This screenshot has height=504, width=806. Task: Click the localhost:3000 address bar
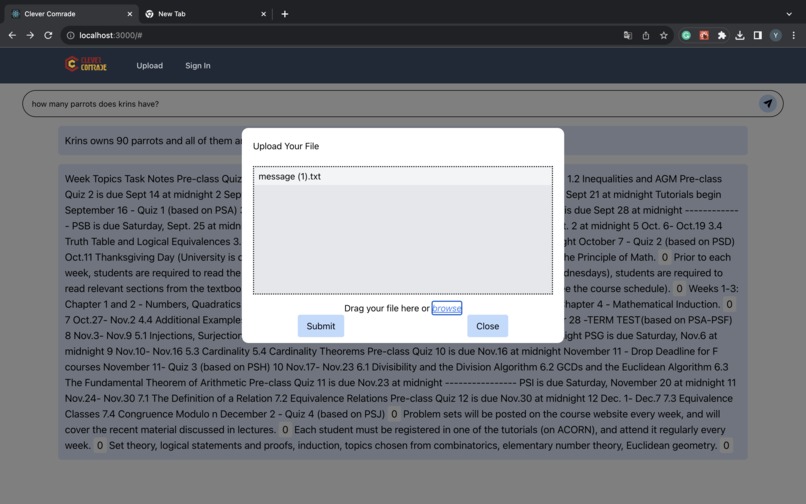[x=339, y=35]
